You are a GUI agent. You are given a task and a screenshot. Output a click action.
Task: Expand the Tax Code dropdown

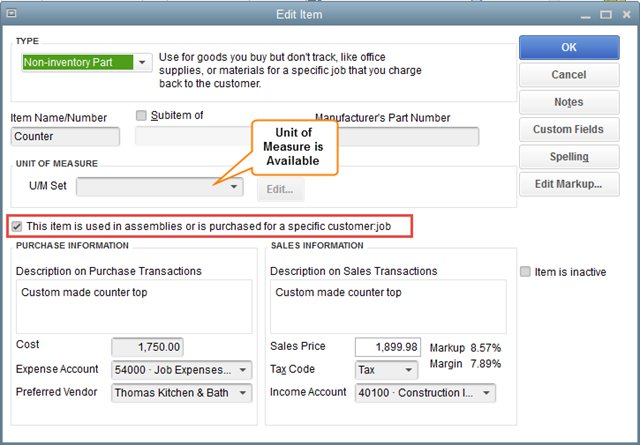pos(410,370)
